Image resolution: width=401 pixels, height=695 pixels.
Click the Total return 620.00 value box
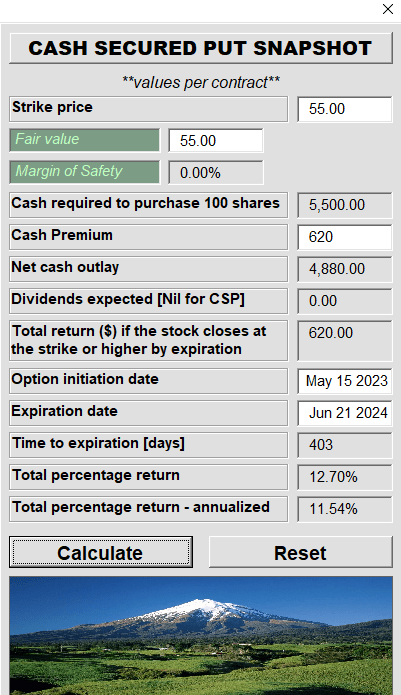coord(345,340)
